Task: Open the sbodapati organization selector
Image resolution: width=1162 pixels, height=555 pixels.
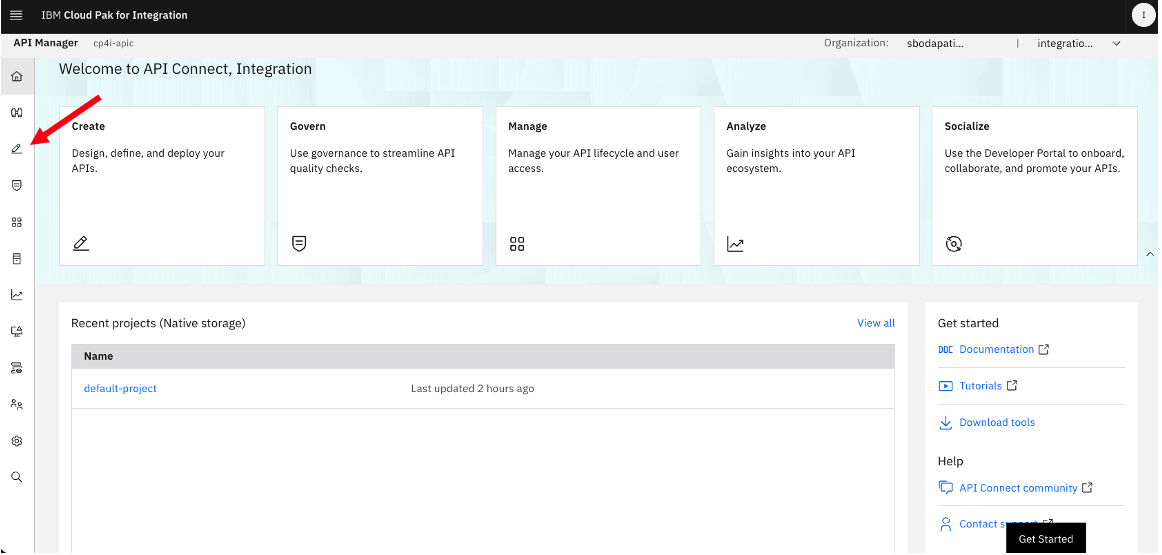Action: point(936,44)
